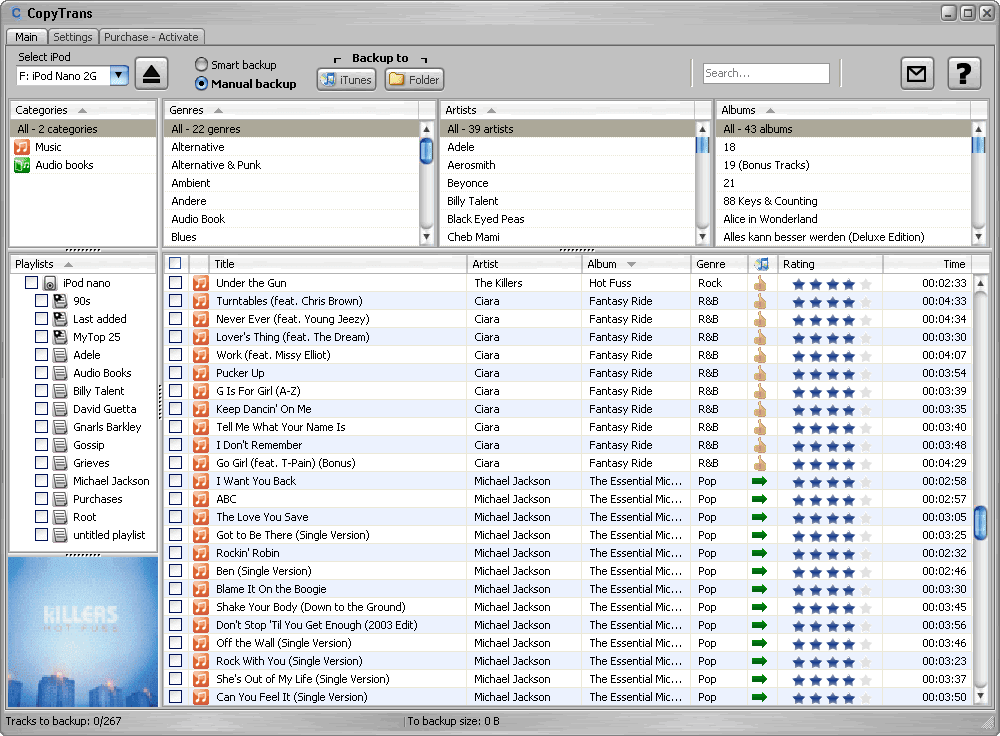Click the Last added smart playlist icon
The height and width of the screenshot is (736, 1000).
pyautogui.click(x=61, y=319)
